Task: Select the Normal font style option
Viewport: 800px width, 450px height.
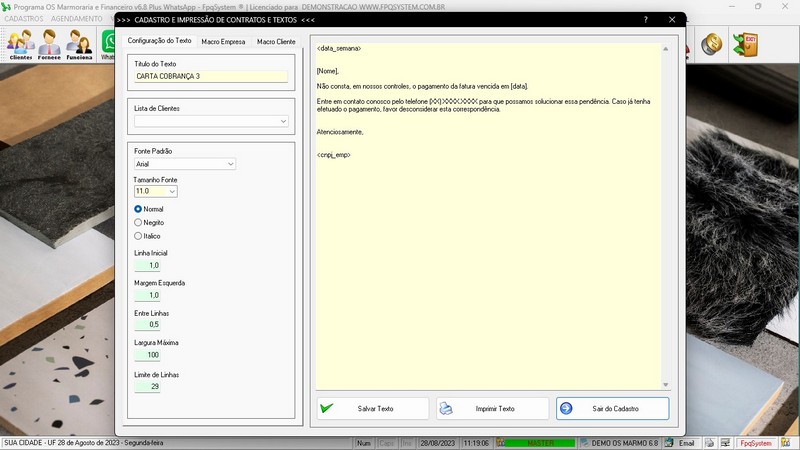Action: [139, 208]
